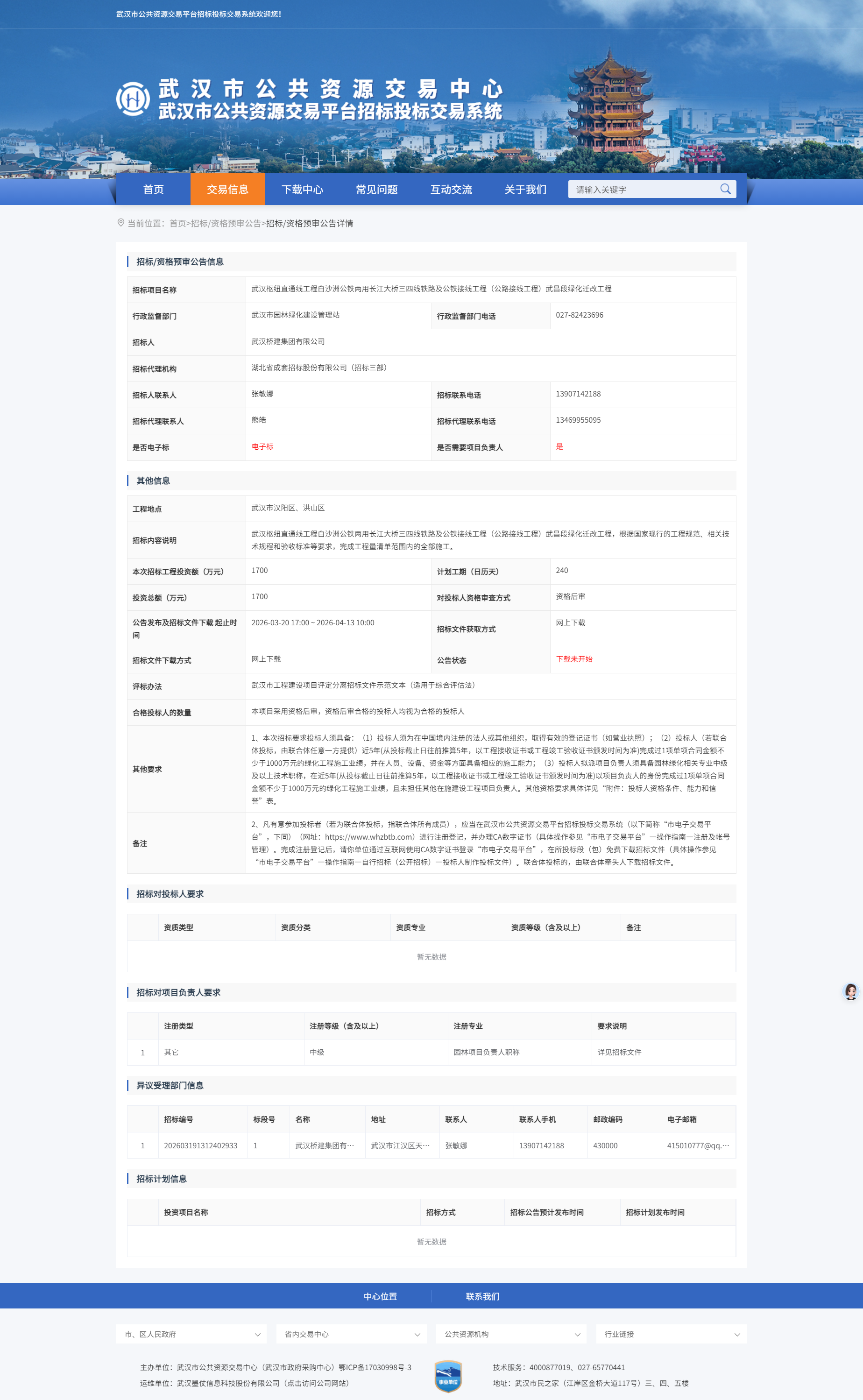This screenshot has height=1400, width=863.
Task: Open 招标/资格预审公告 breadcrumb link
Action: 226,224
